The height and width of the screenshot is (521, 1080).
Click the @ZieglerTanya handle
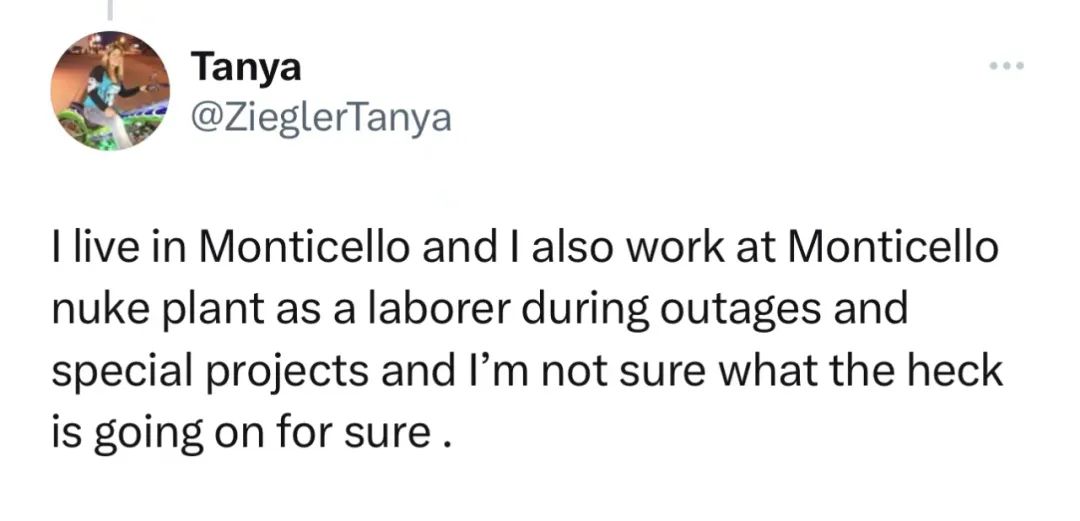coord(320,119)
